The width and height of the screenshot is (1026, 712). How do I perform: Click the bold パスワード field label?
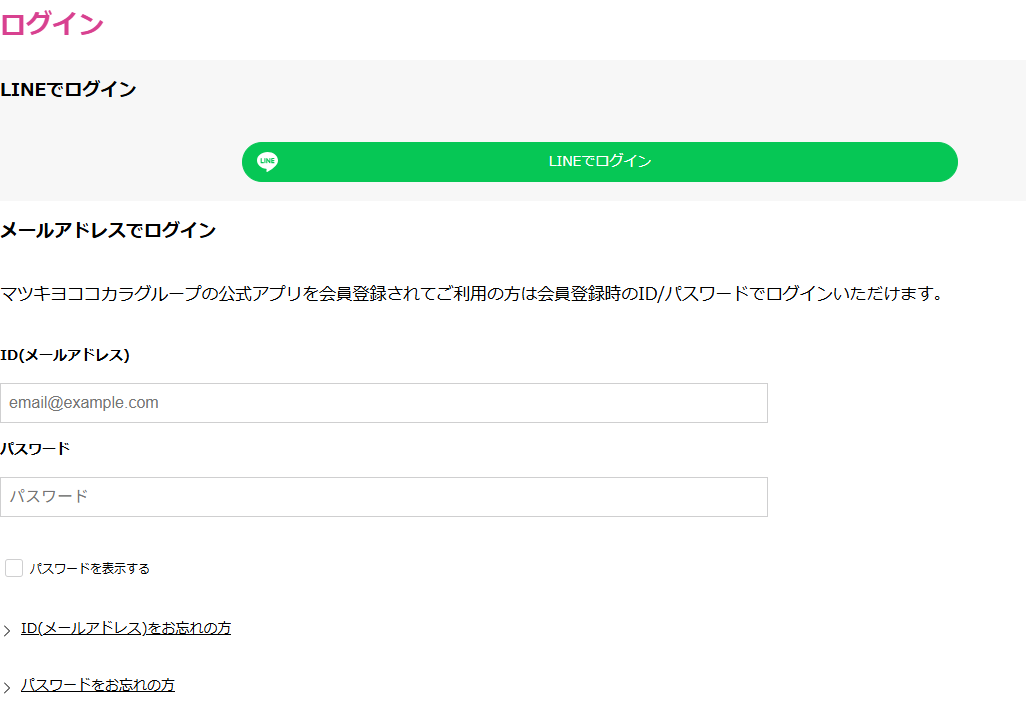[35, 449]
